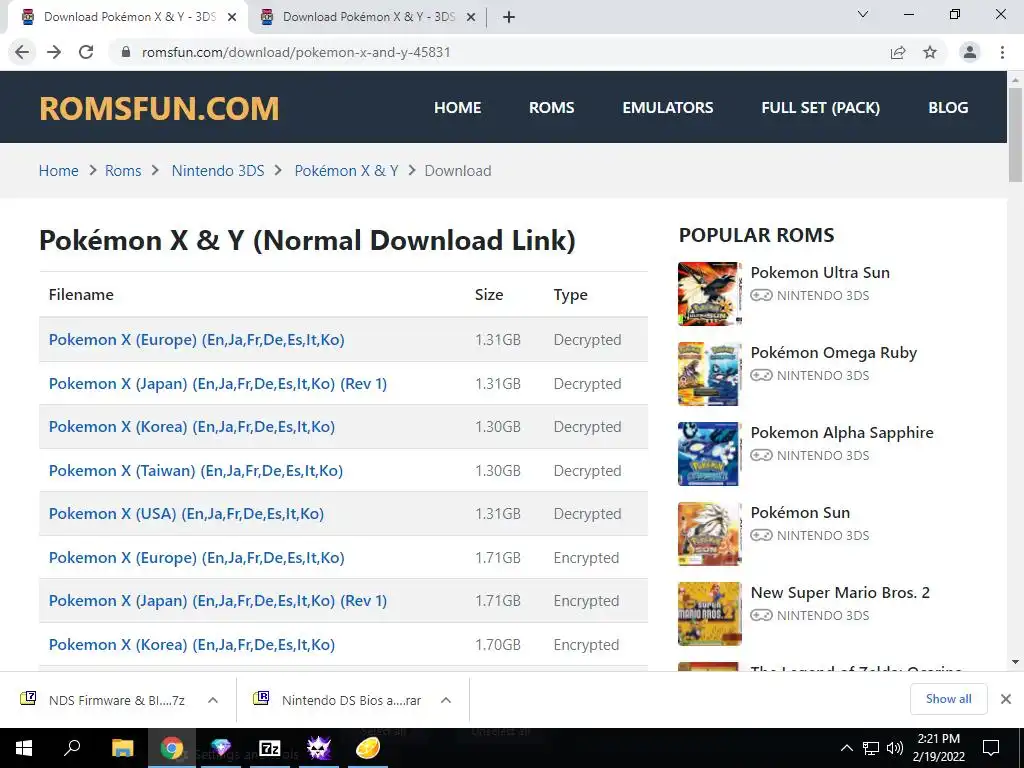1024x768 pixels.
Task: Open the FULL SET (PACK) navigation item
Action: (820, 108)
